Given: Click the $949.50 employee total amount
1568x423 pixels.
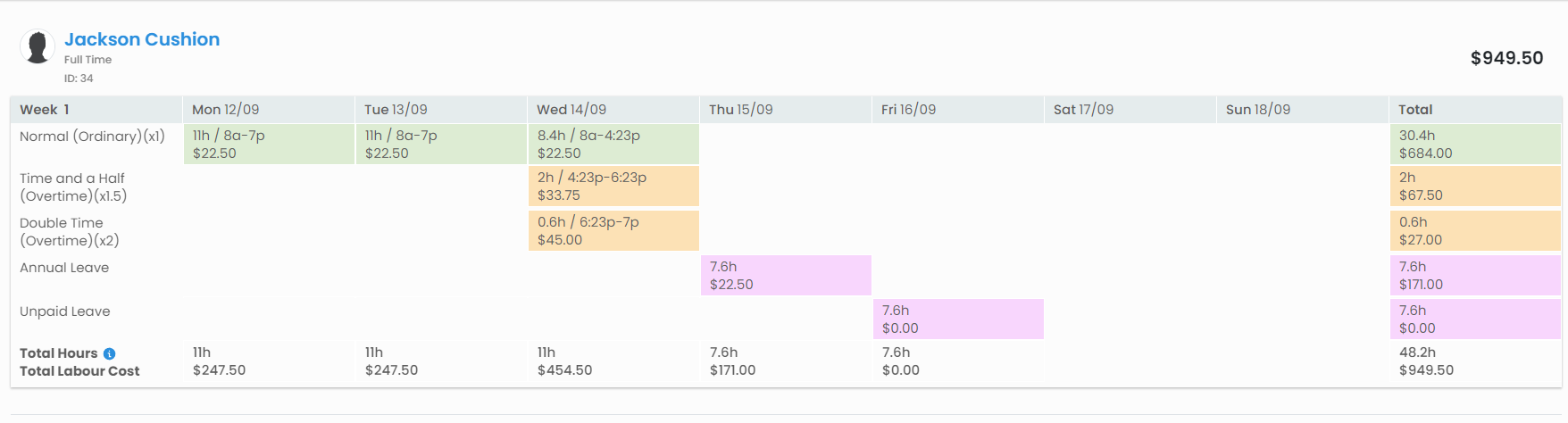Looking at the screenshot, I should (1506, 58).
